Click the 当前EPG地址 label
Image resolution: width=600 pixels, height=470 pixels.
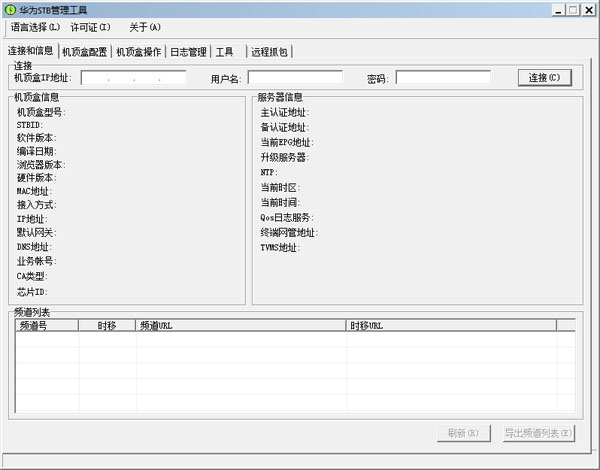(x=287, y=142)
